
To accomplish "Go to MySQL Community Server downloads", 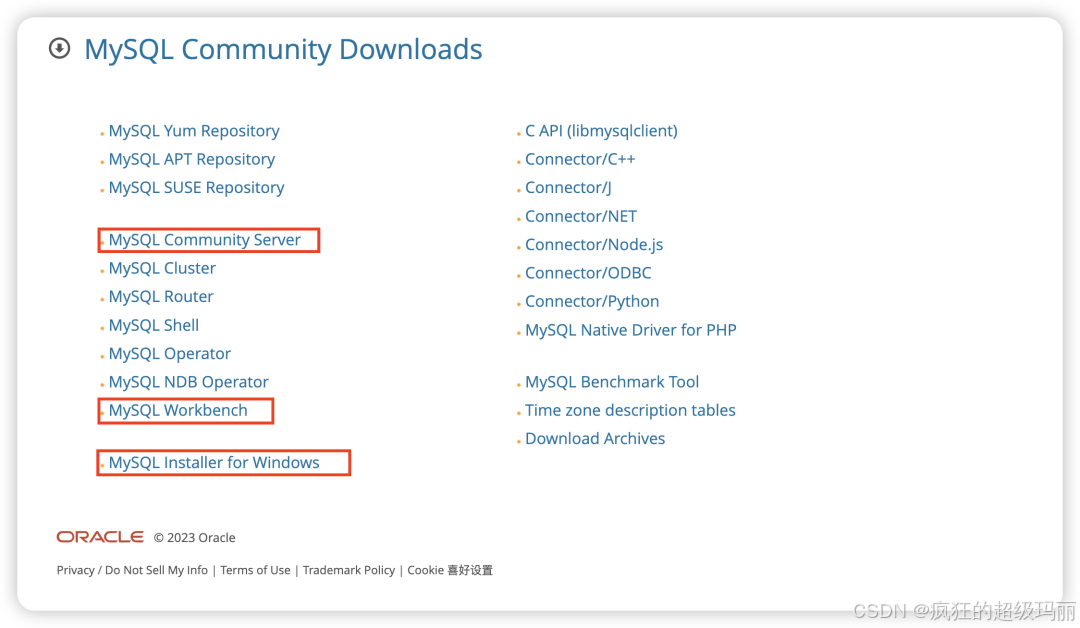I will tap(205, 240).
